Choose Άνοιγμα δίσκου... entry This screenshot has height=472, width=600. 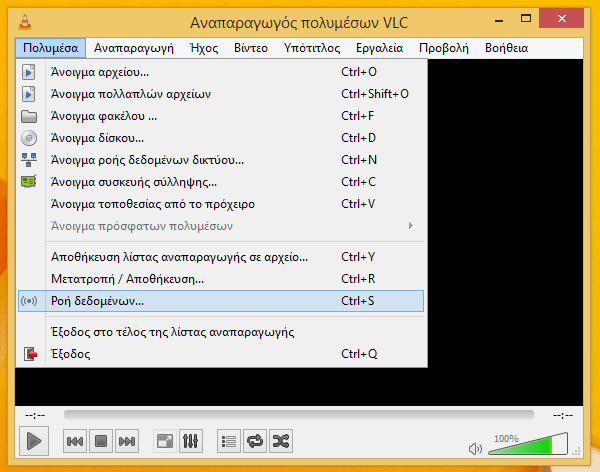tap(221, 138)
